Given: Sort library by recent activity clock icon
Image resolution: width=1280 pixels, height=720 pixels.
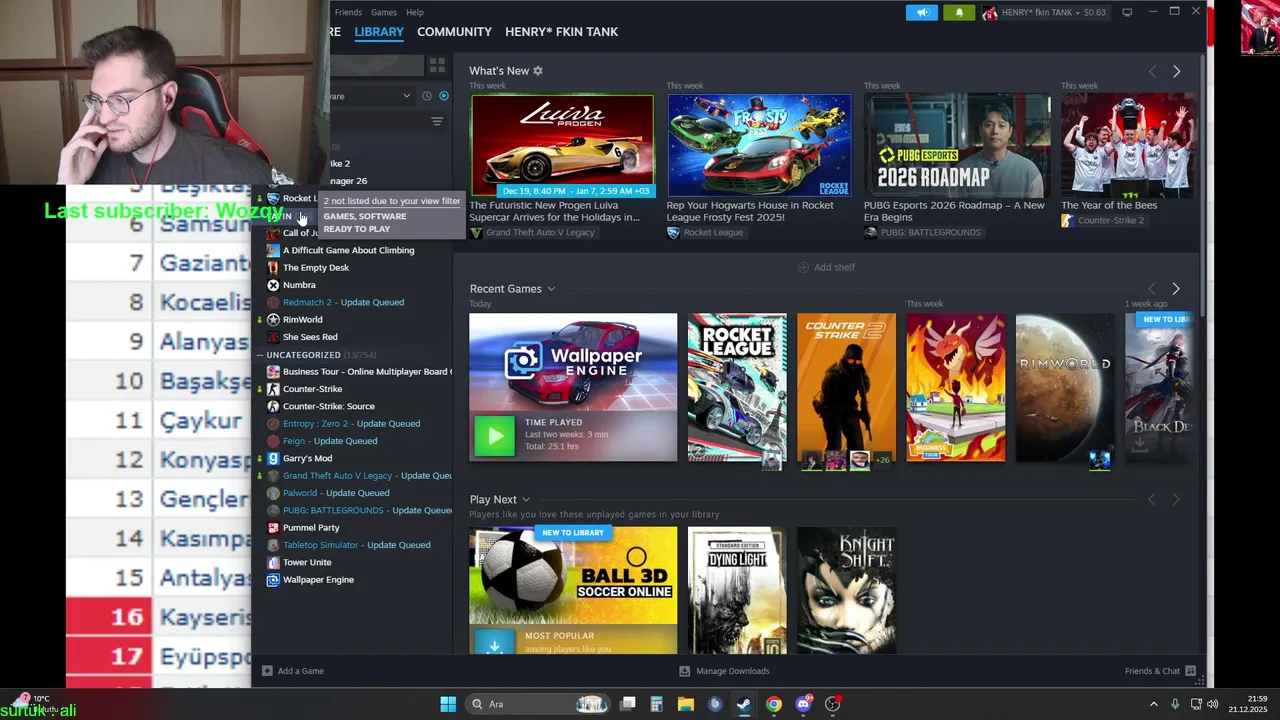Looking at the screenshot, I should [427, 96].
